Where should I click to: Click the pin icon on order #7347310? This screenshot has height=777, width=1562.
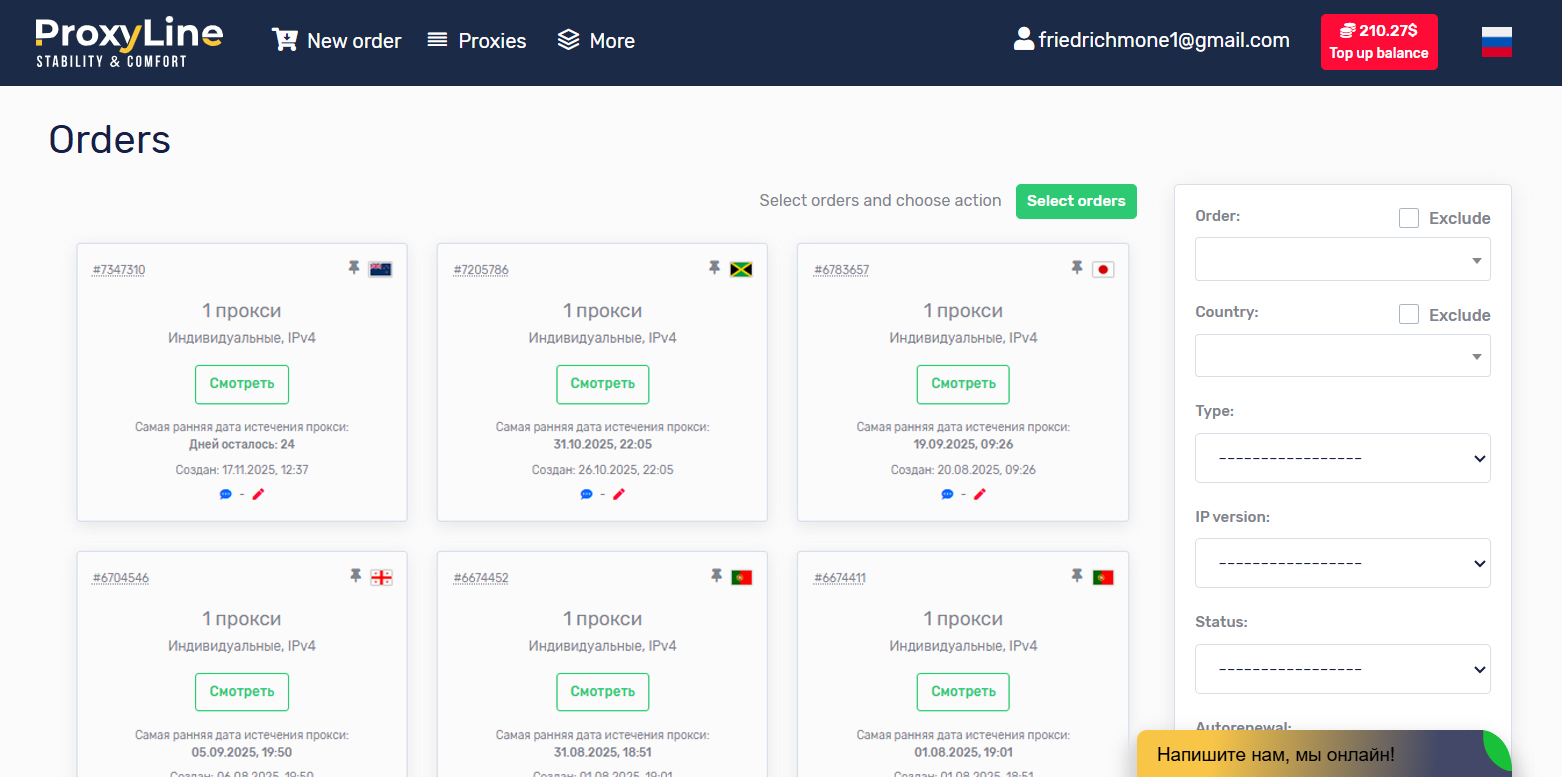pyautogui.click(x=354, y=268)
